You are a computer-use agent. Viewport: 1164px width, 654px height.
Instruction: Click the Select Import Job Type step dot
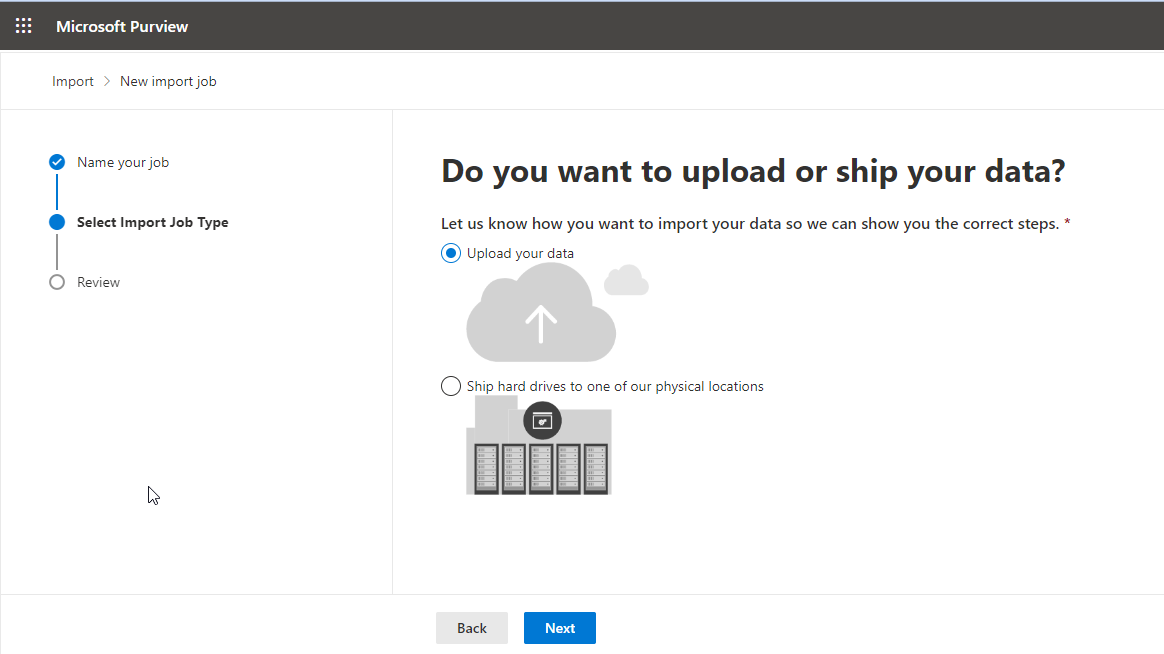(x=57, y=222)
